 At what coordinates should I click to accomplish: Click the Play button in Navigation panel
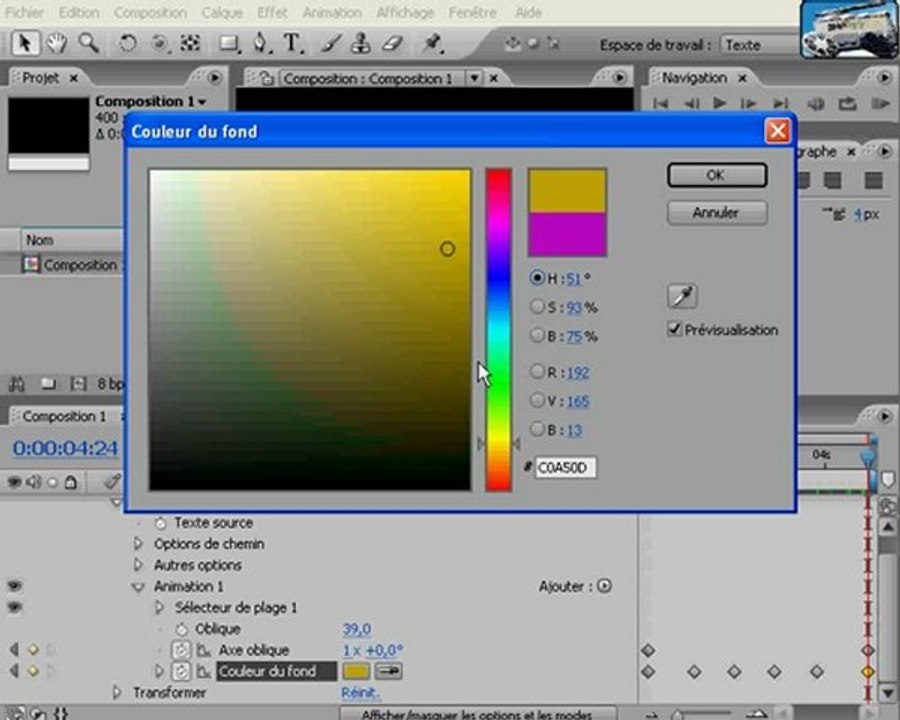coord(719,103)
